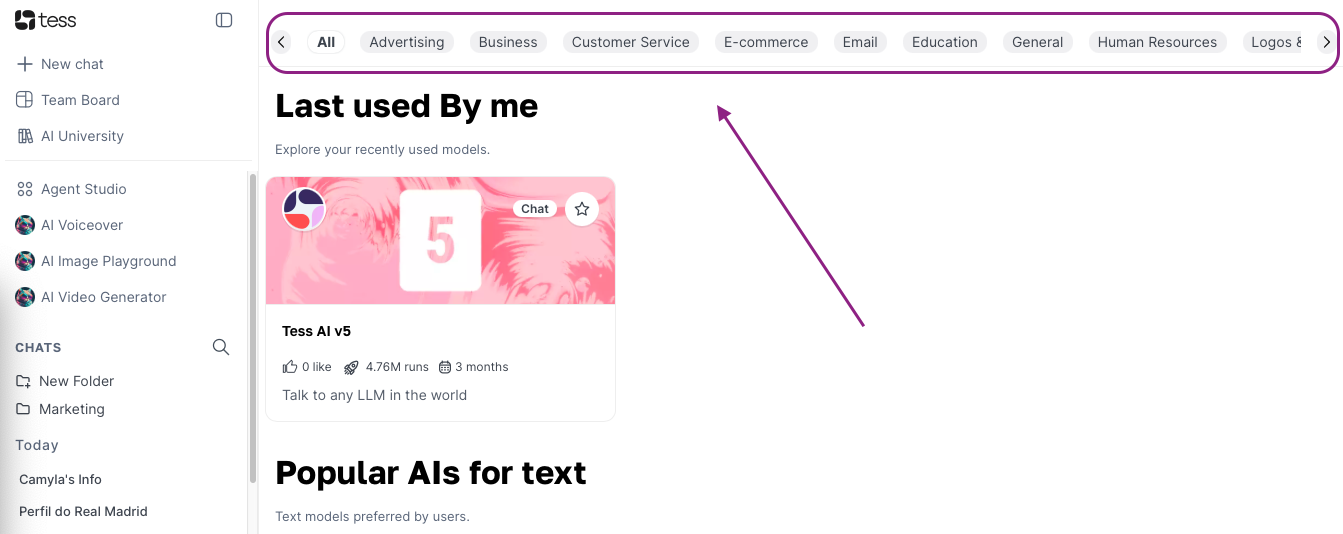Click 'Explore your recently used models.' text

382,150
